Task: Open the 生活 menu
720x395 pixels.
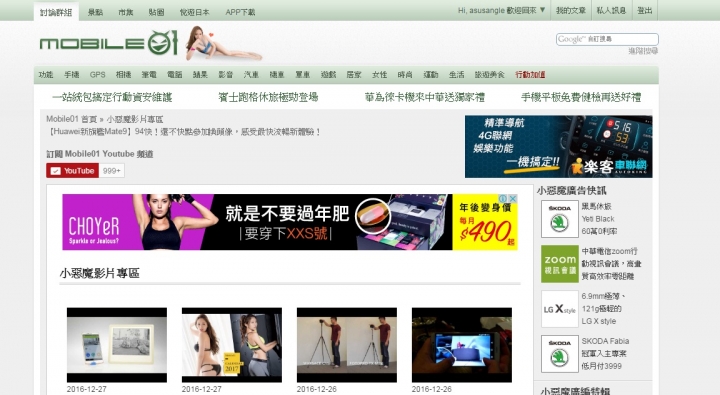Action: point(456,74)
